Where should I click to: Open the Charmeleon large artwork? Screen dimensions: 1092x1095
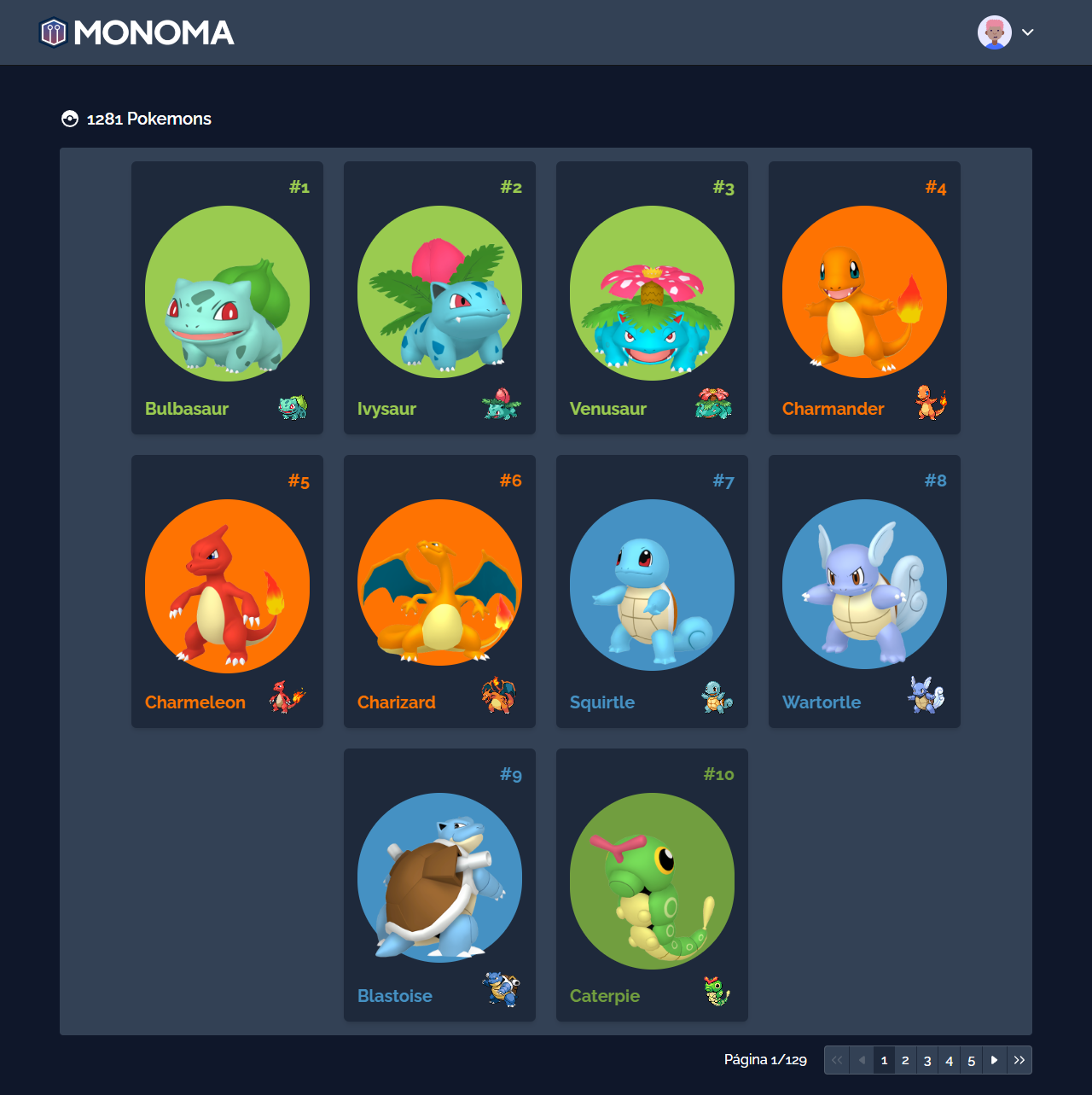click(227, 586)
